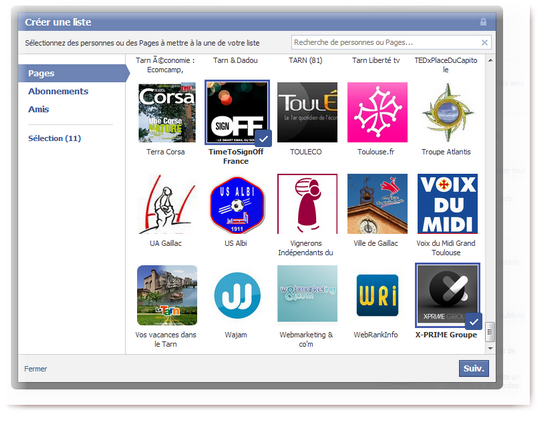Viewport: 550px width, 425px height.
Task: Select the Ville de Gaillac photo
Action: [x=377, y=204]
